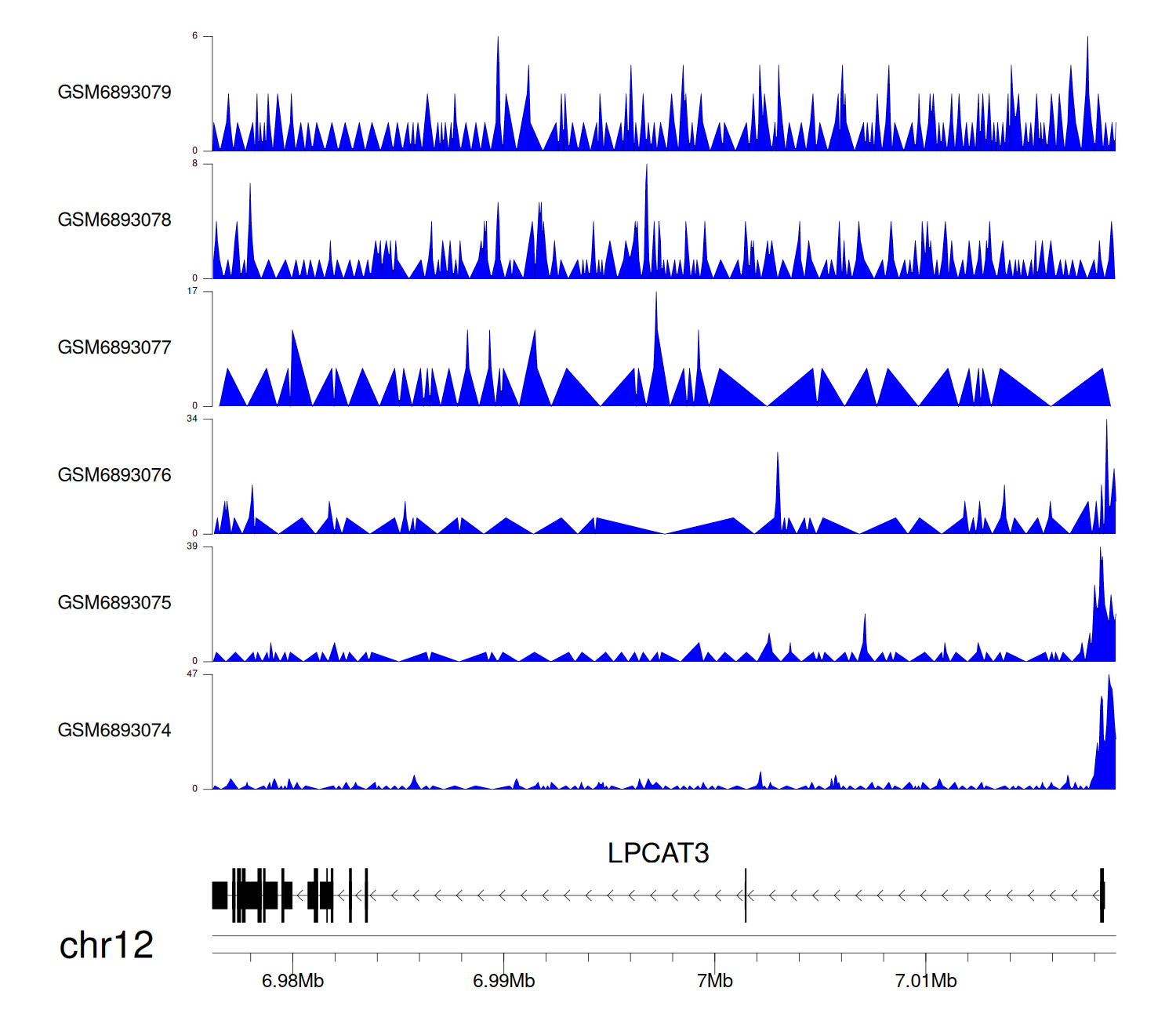
Task: Click the 6.98Mb axis position label
Action: (x=292, y=981)
